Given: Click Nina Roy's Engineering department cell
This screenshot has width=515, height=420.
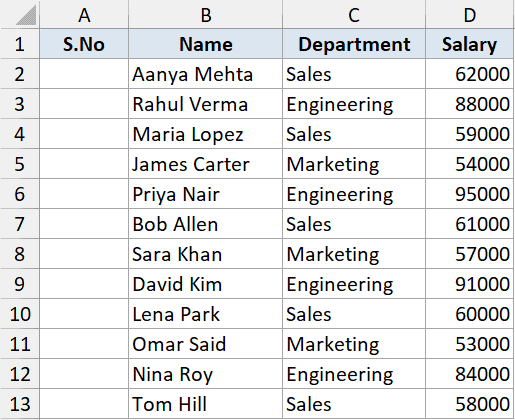Looking at the screenshot, I should pos(354,374).
